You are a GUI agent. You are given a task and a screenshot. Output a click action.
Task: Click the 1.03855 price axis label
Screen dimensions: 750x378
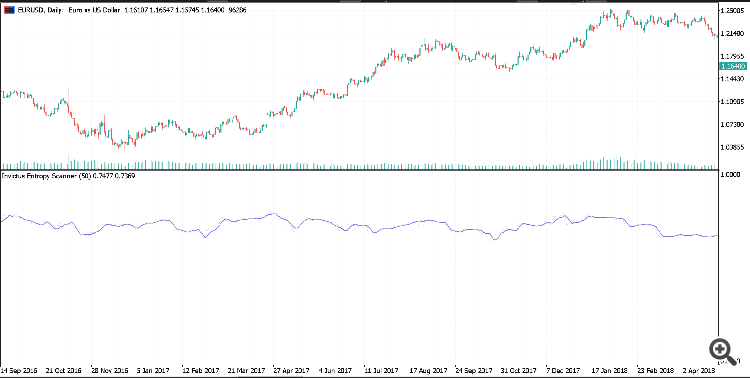733,147
